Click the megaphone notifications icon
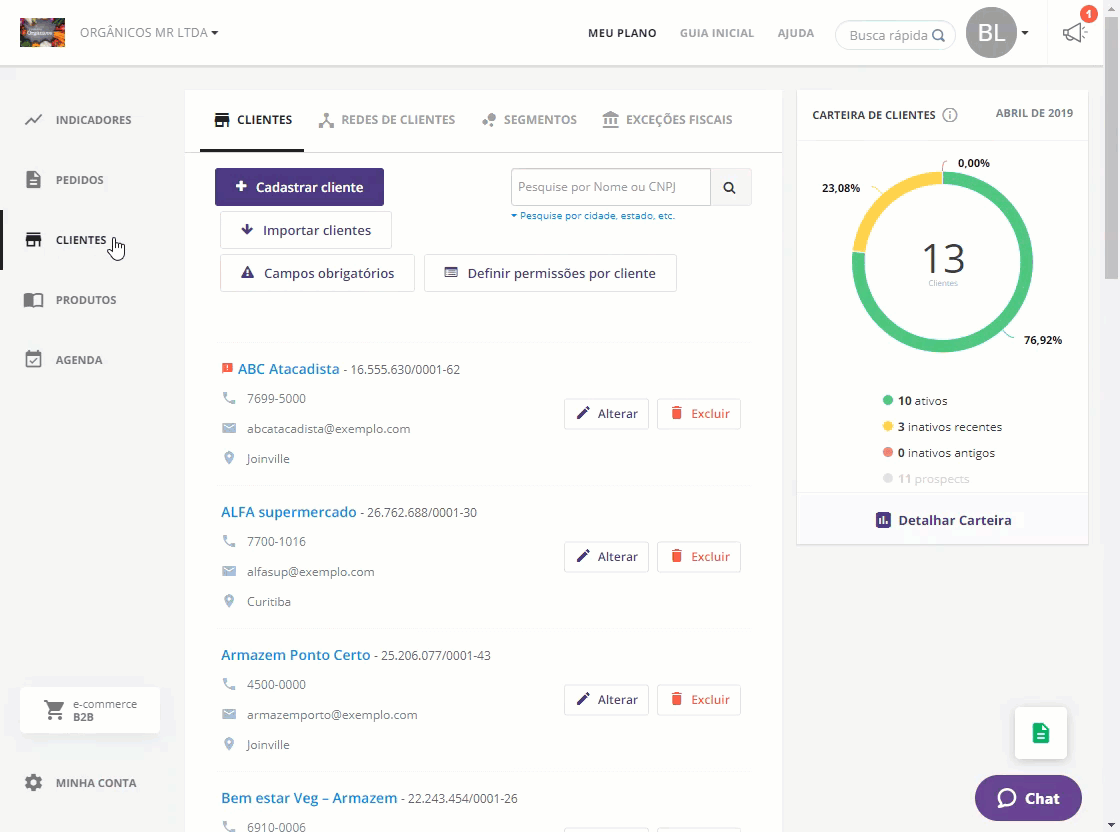Viewport: 1120px width, 832px height. tap(1073, 33)
